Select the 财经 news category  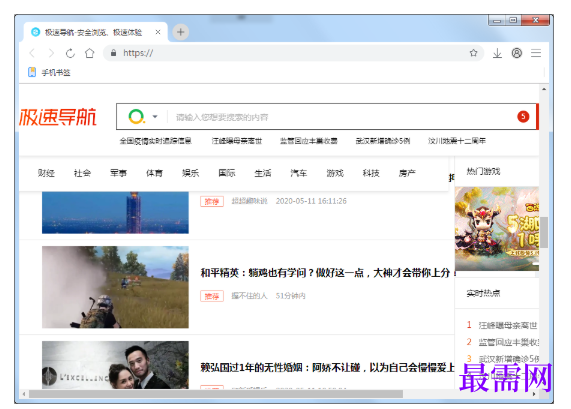[x=46, y=173]
